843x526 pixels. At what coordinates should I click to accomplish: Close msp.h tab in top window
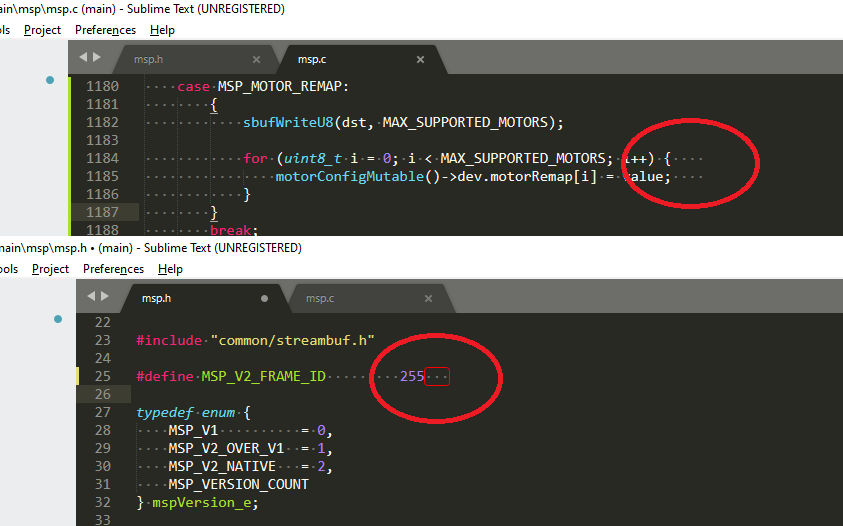coord(256,60)
